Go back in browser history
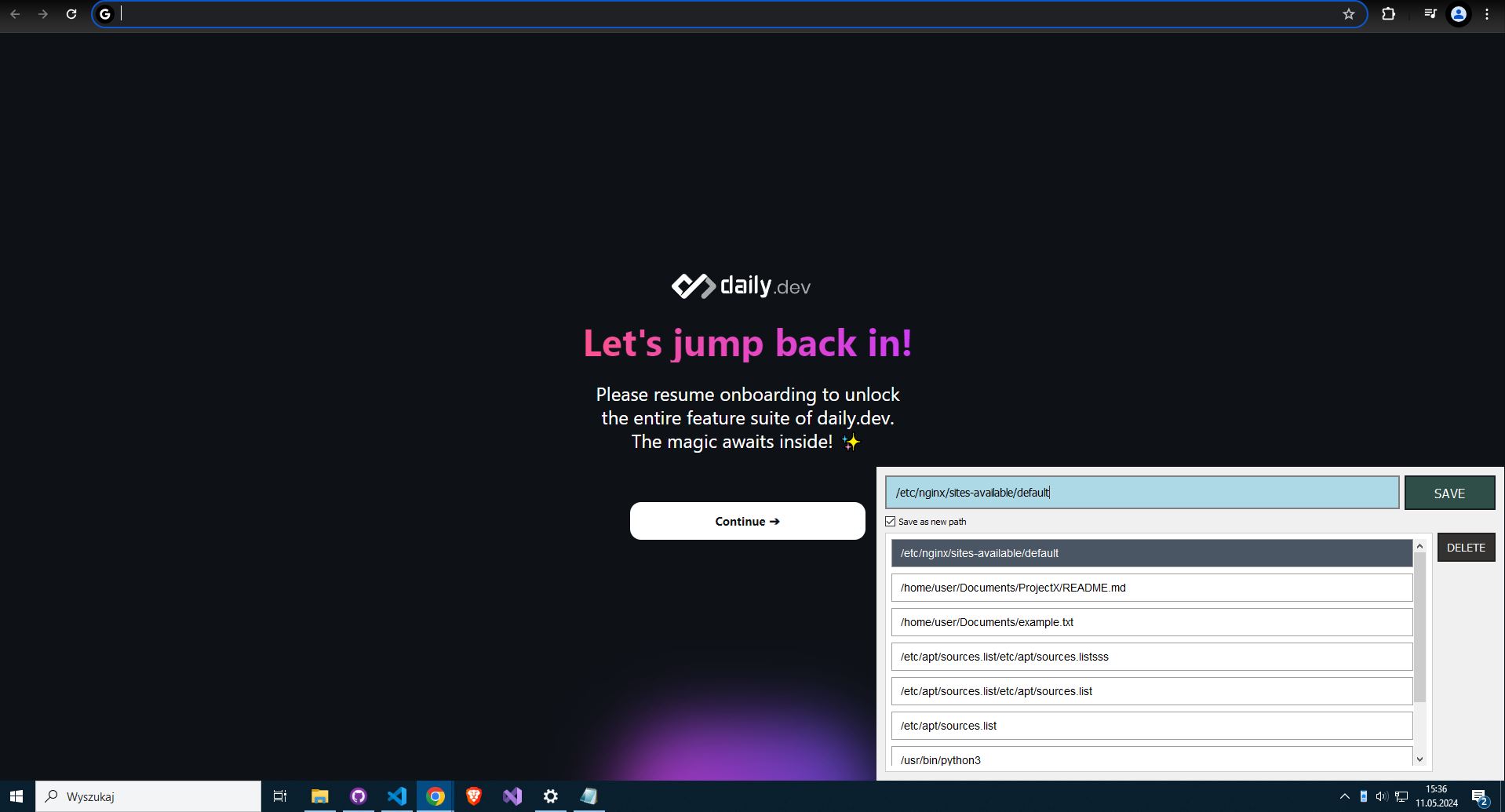The width and height of the screenshot is (1505, 812). (x=15, y=14)
